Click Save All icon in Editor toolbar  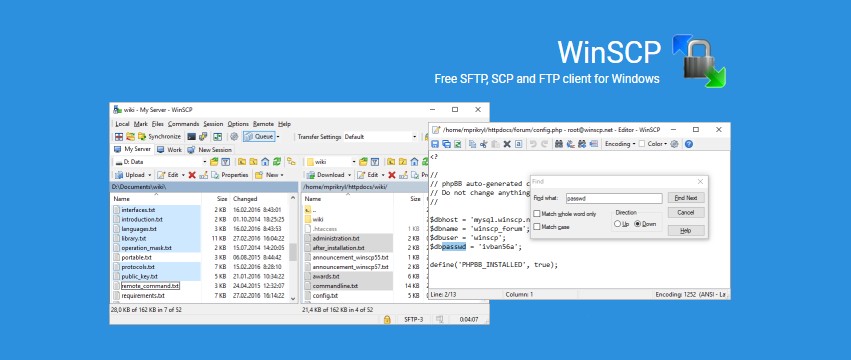click(x=447, y=144)
